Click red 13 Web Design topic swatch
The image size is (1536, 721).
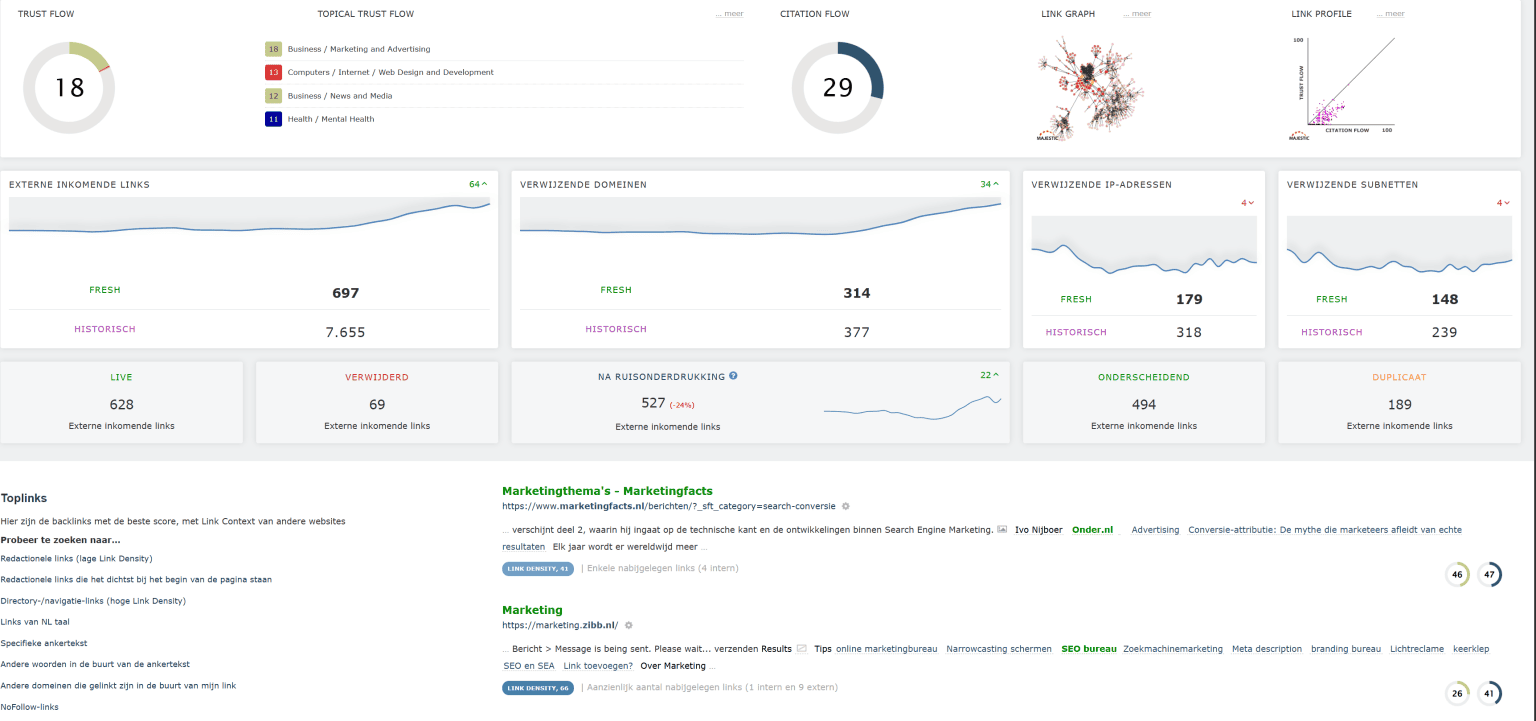[273, 72]
